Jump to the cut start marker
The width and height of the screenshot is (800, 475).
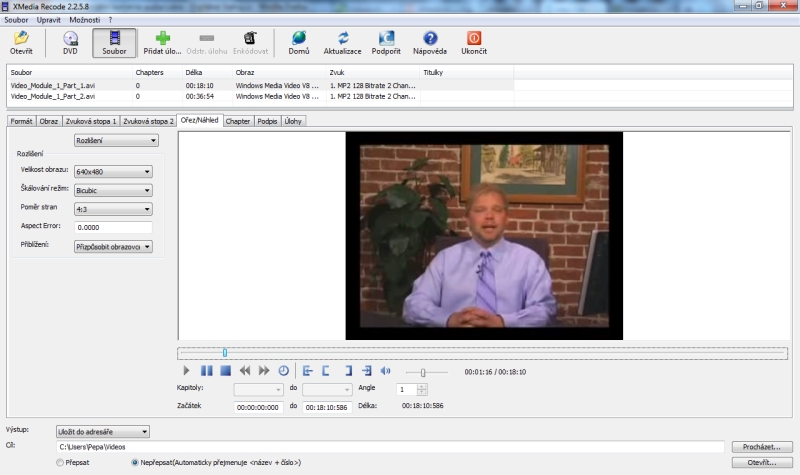[x=308, y=371]
